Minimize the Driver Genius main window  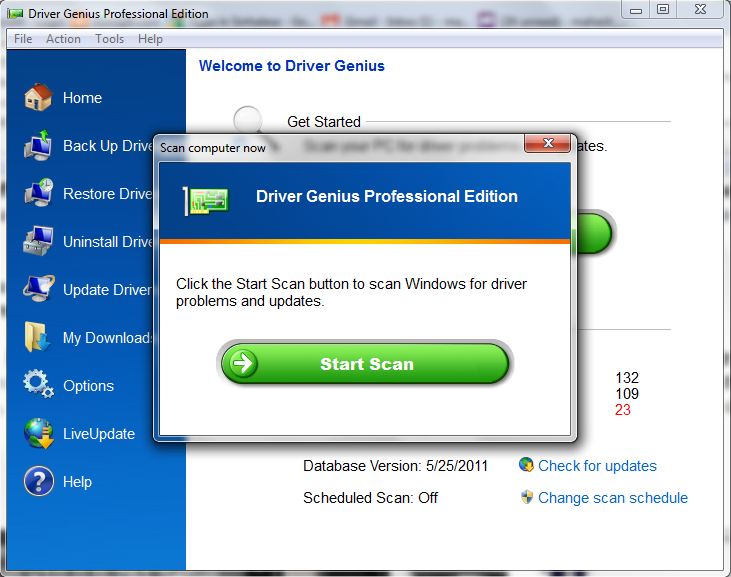tap(636, 10)
